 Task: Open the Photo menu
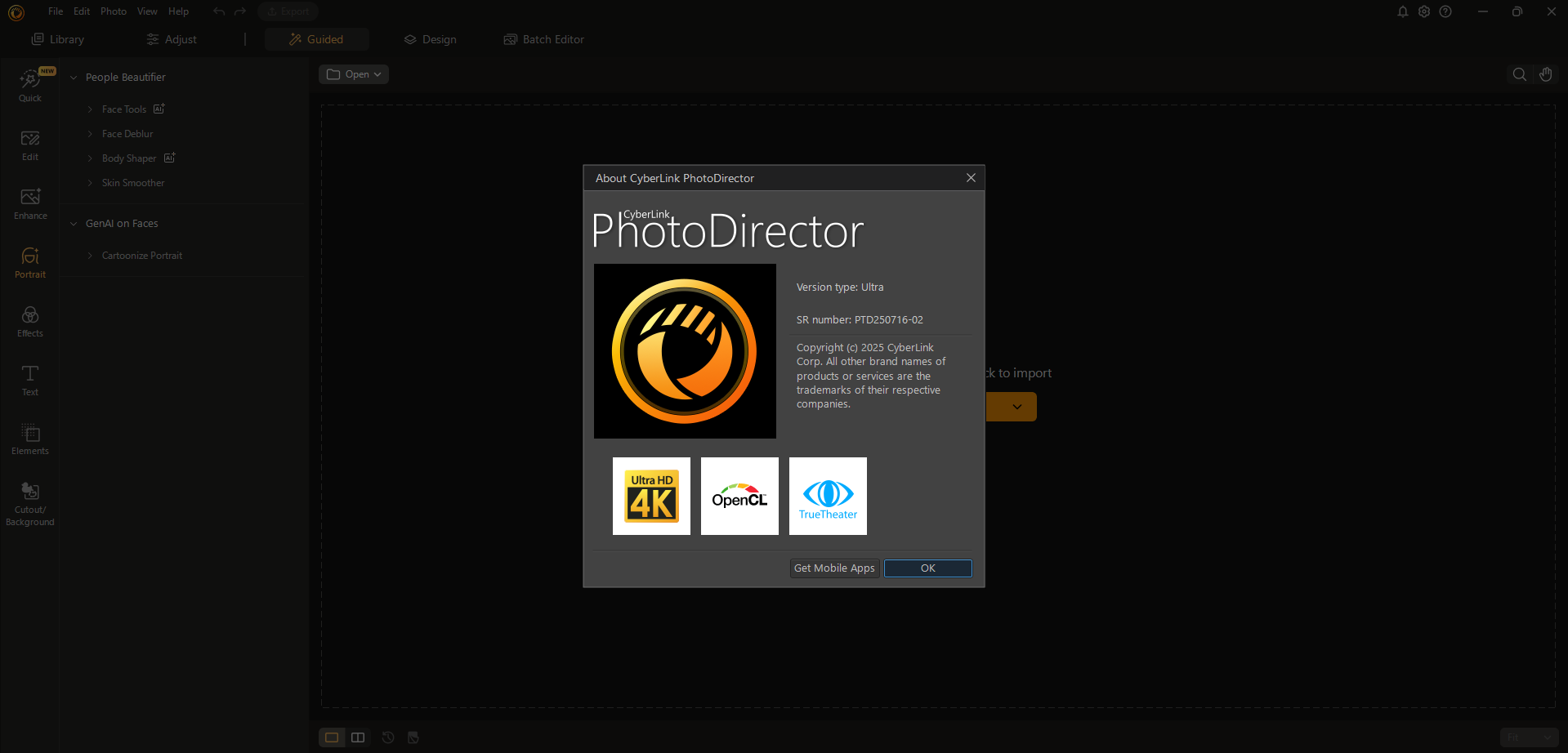click(114, 11)
